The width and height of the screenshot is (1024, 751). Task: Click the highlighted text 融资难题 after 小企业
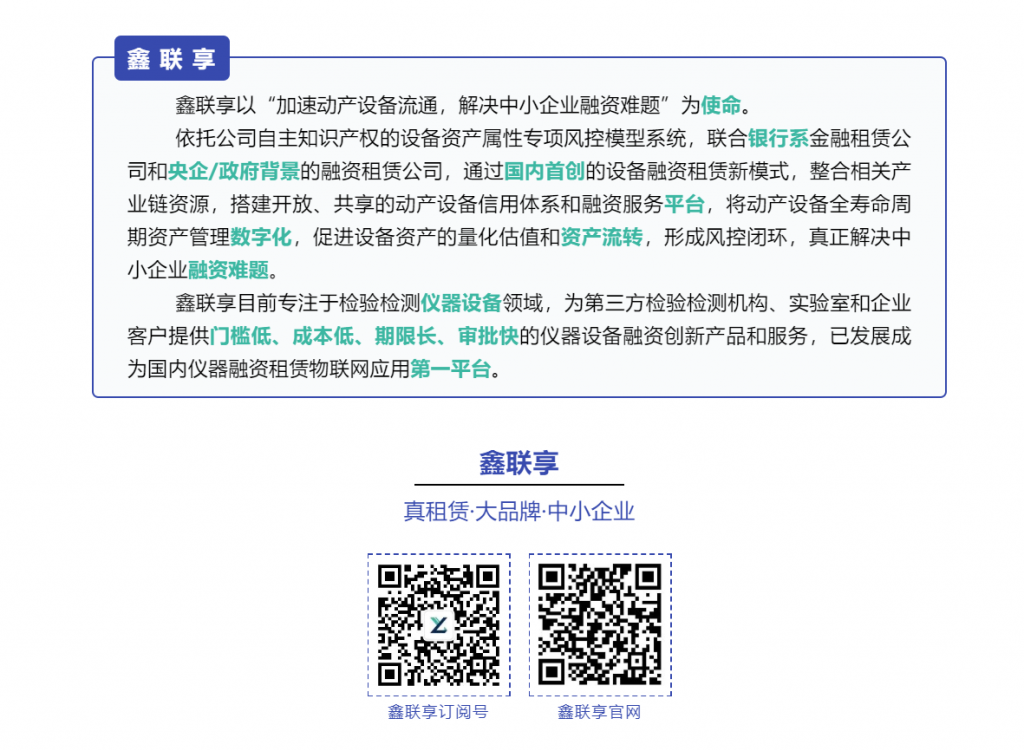[229, 270]
